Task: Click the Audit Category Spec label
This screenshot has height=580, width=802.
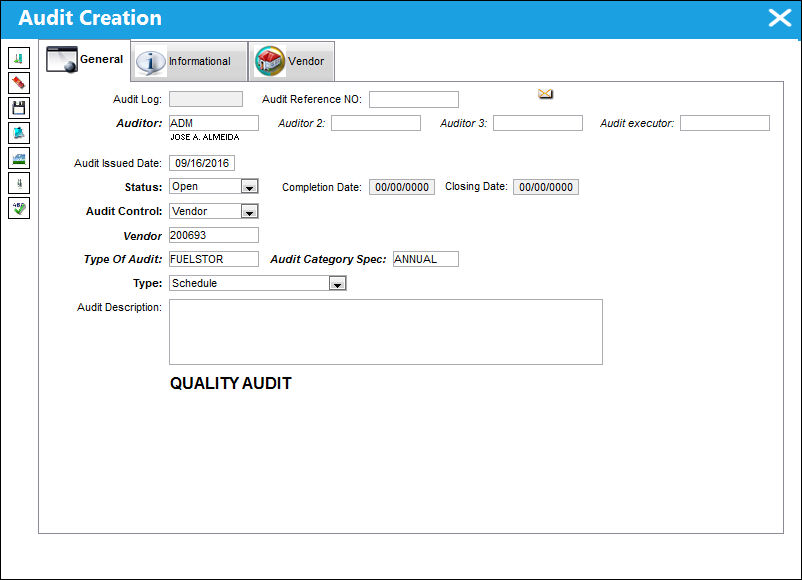Action: tap(328, 259)
